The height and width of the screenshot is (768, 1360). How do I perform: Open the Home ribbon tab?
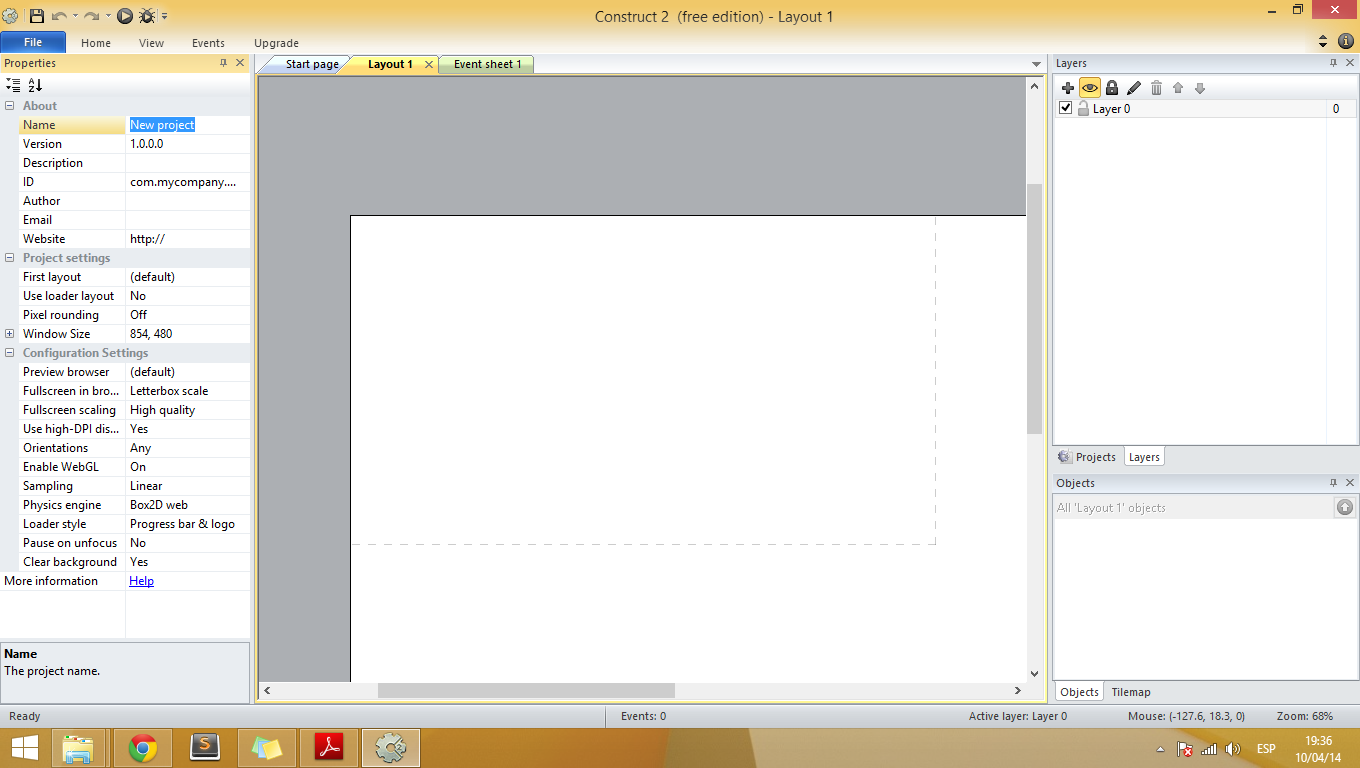click(96, 43)
